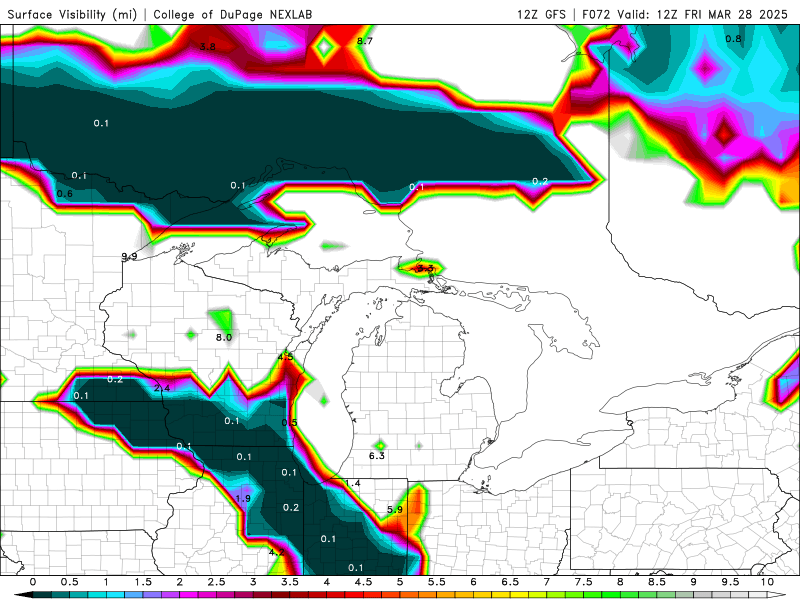Select the 9.9 visibility value on the map
This screenshot has height=600, width=800.
(130, 257)
